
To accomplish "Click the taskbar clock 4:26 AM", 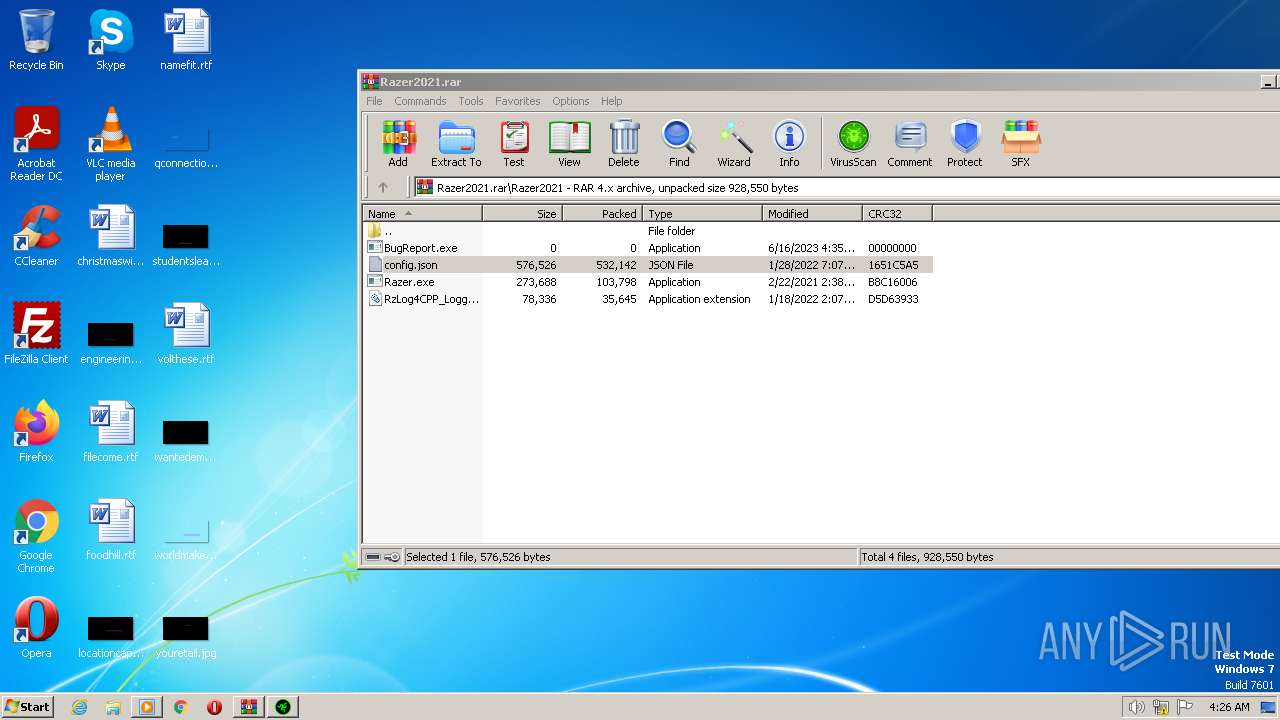I will point(1229,707).
